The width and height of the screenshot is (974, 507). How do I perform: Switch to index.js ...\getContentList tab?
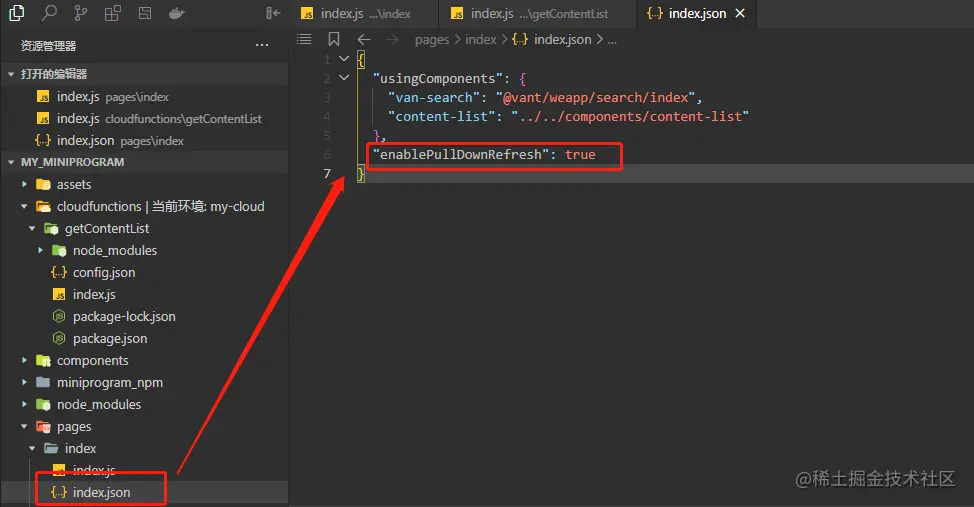537,14
